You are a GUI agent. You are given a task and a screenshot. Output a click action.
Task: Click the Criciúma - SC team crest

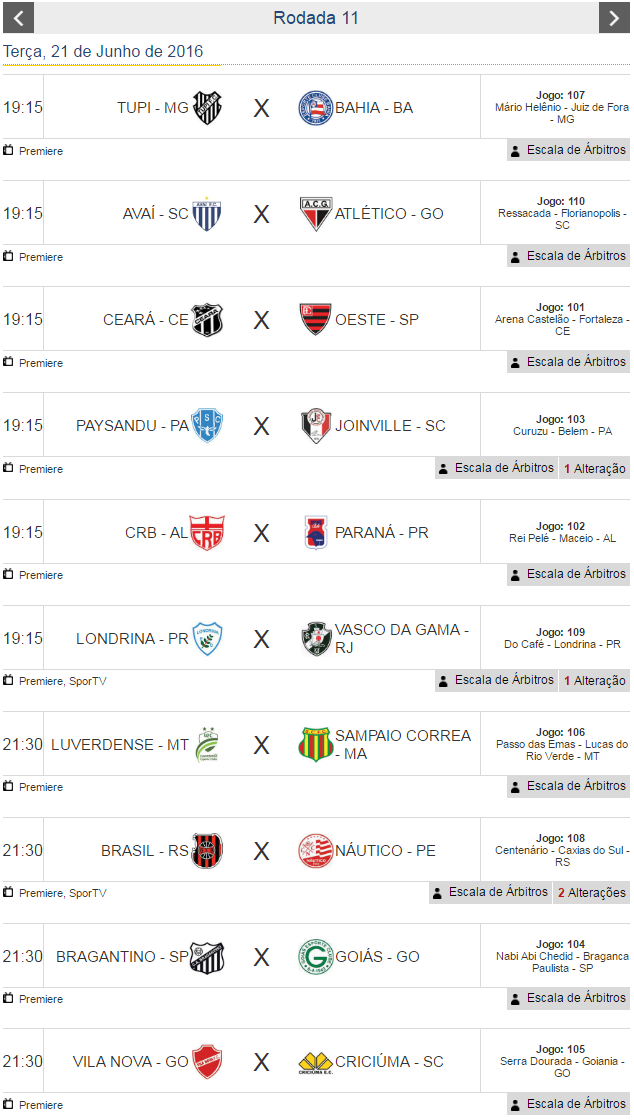click(315, 1062)
